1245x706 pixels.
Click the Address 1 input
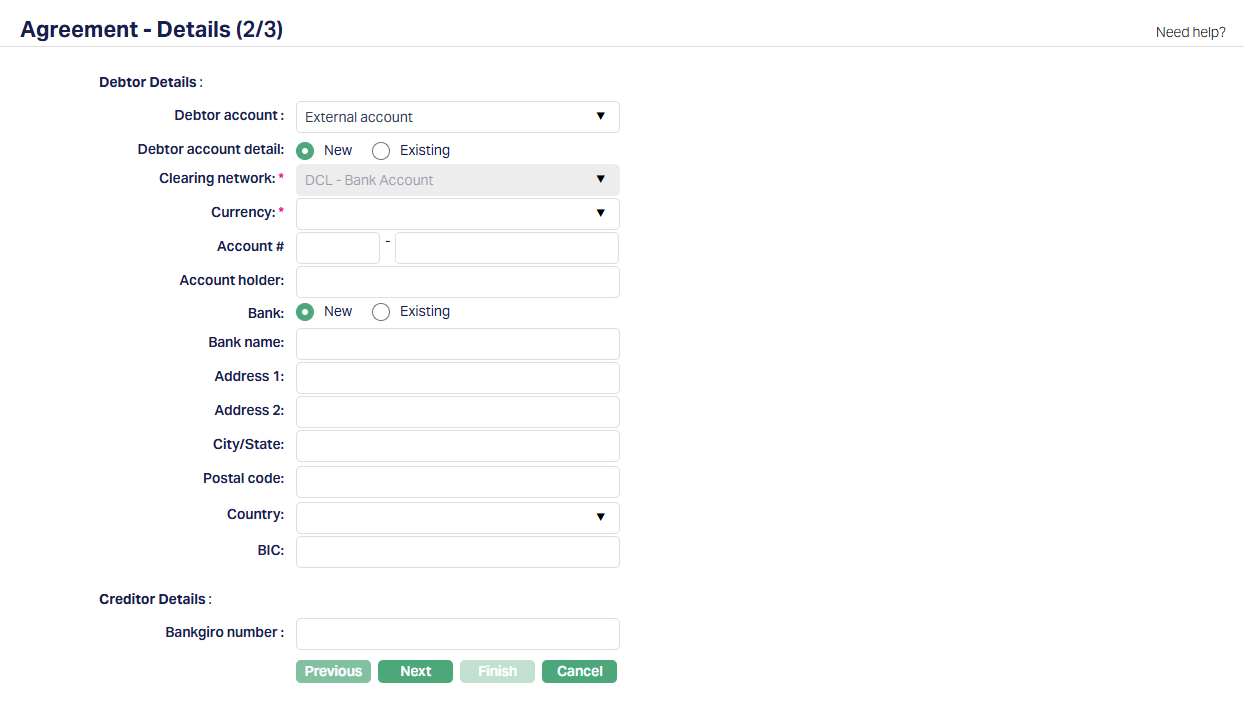tap(457, 378)
